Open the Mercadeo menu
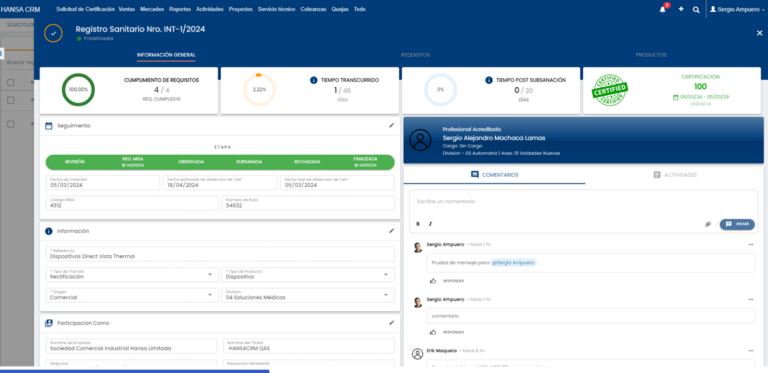This screenshot has width=768, height=373. (x=152, y=9)
